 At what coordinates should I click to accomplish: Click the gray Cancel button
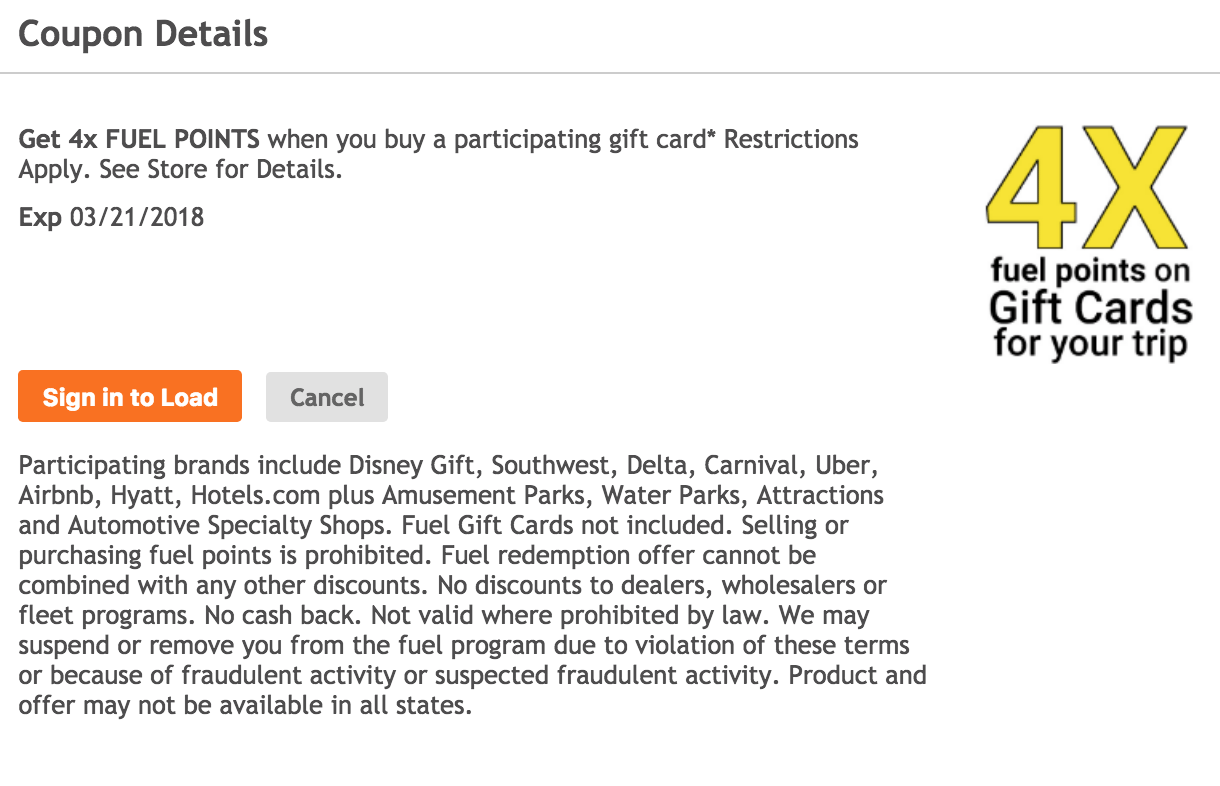click(x=327, y=397)
